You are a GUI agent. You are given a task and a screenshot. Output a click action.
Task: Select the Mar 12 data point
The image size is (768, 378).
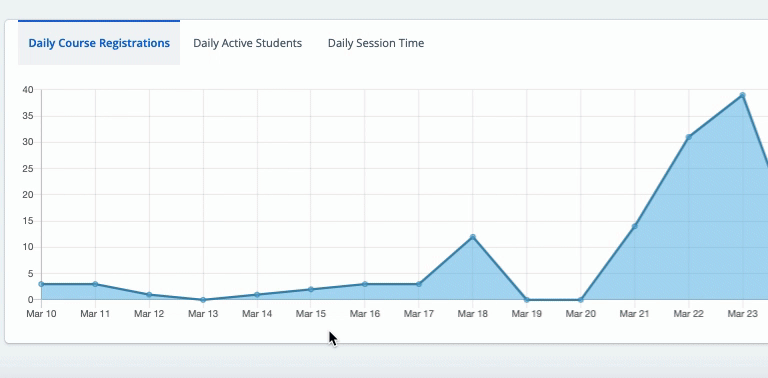click(149, 294)
